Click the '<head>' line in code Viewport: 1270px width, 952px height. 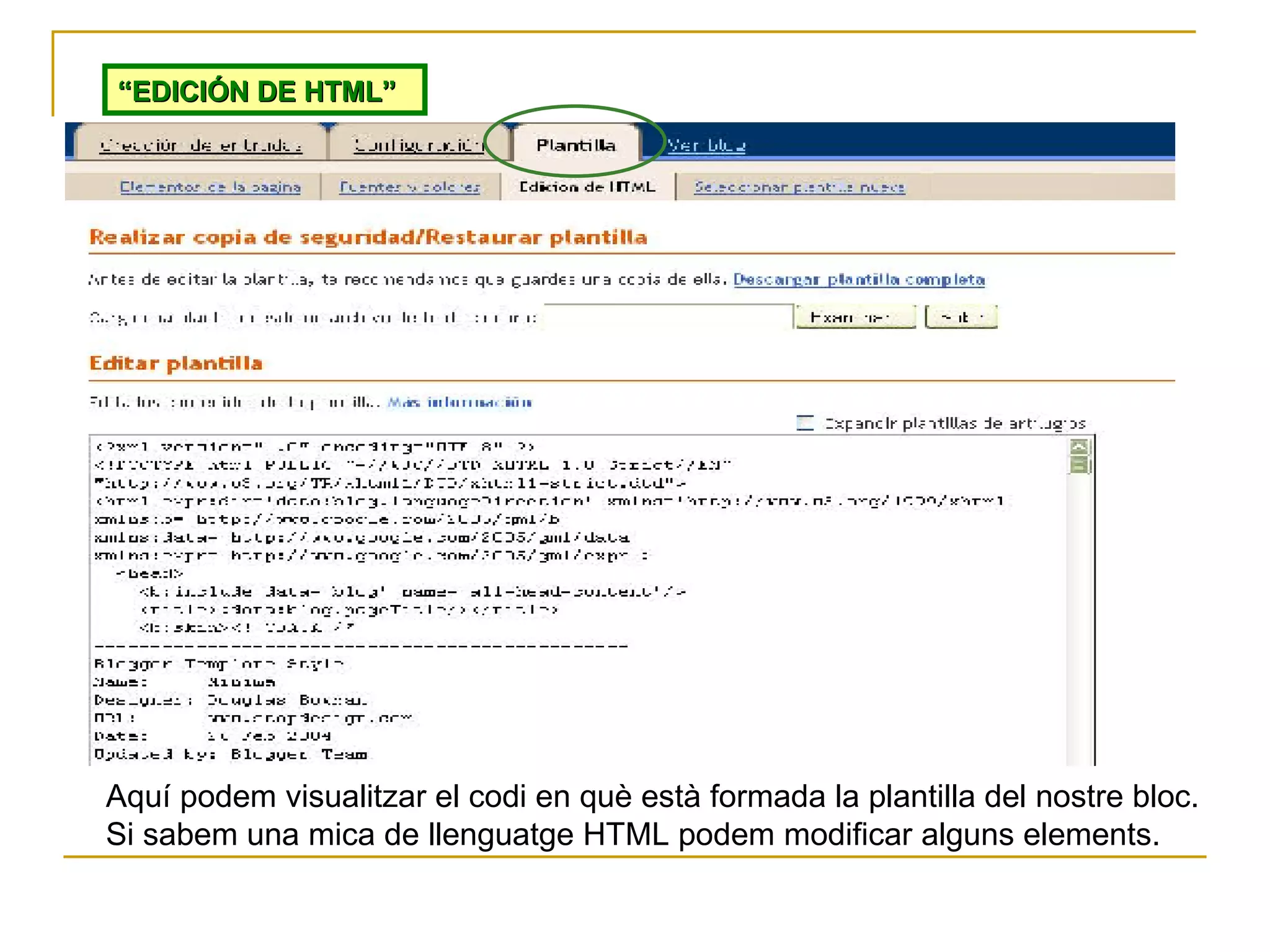(x=149, y=573)
